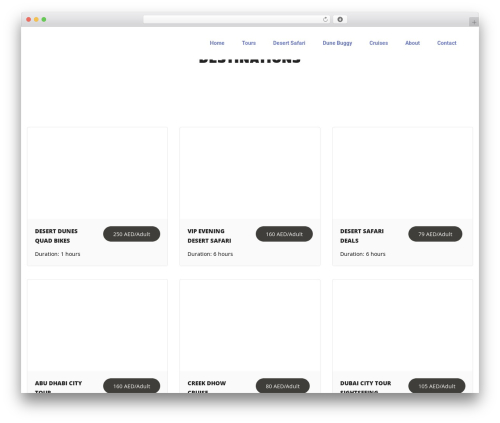500x423 pixels.
Task: Open the Abu Dhabi City Tour title
Action: (x=58, y=387)
